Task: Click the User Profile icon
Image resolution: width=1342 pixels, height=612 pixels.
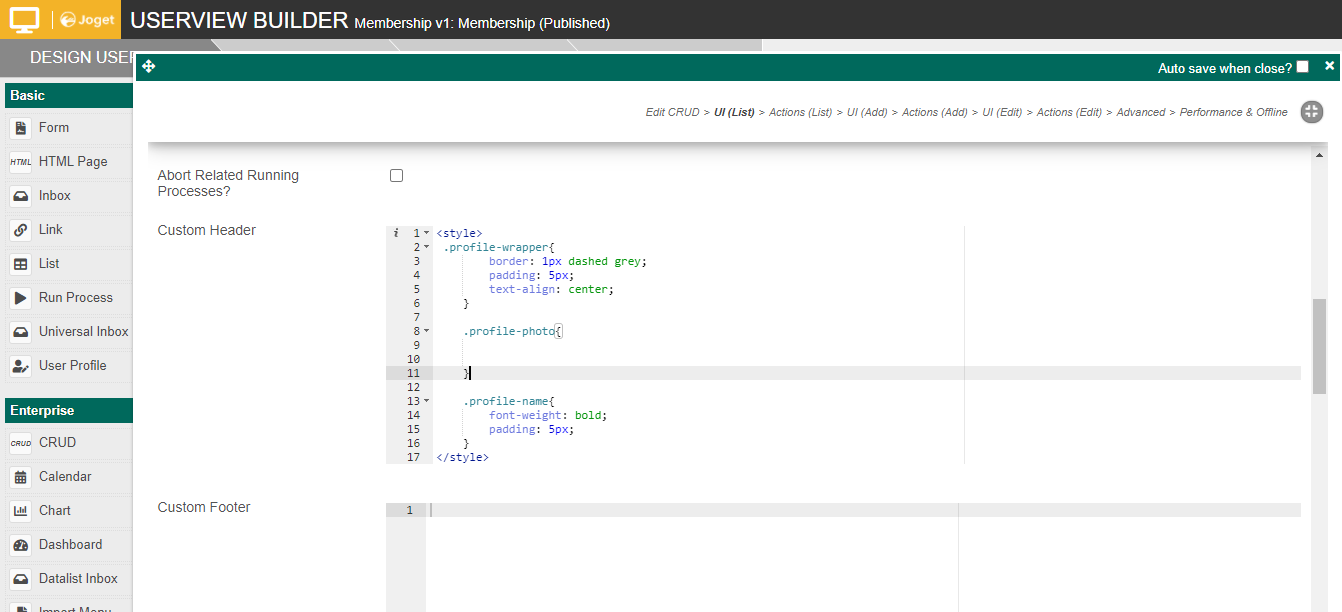Action: (21, 366)
